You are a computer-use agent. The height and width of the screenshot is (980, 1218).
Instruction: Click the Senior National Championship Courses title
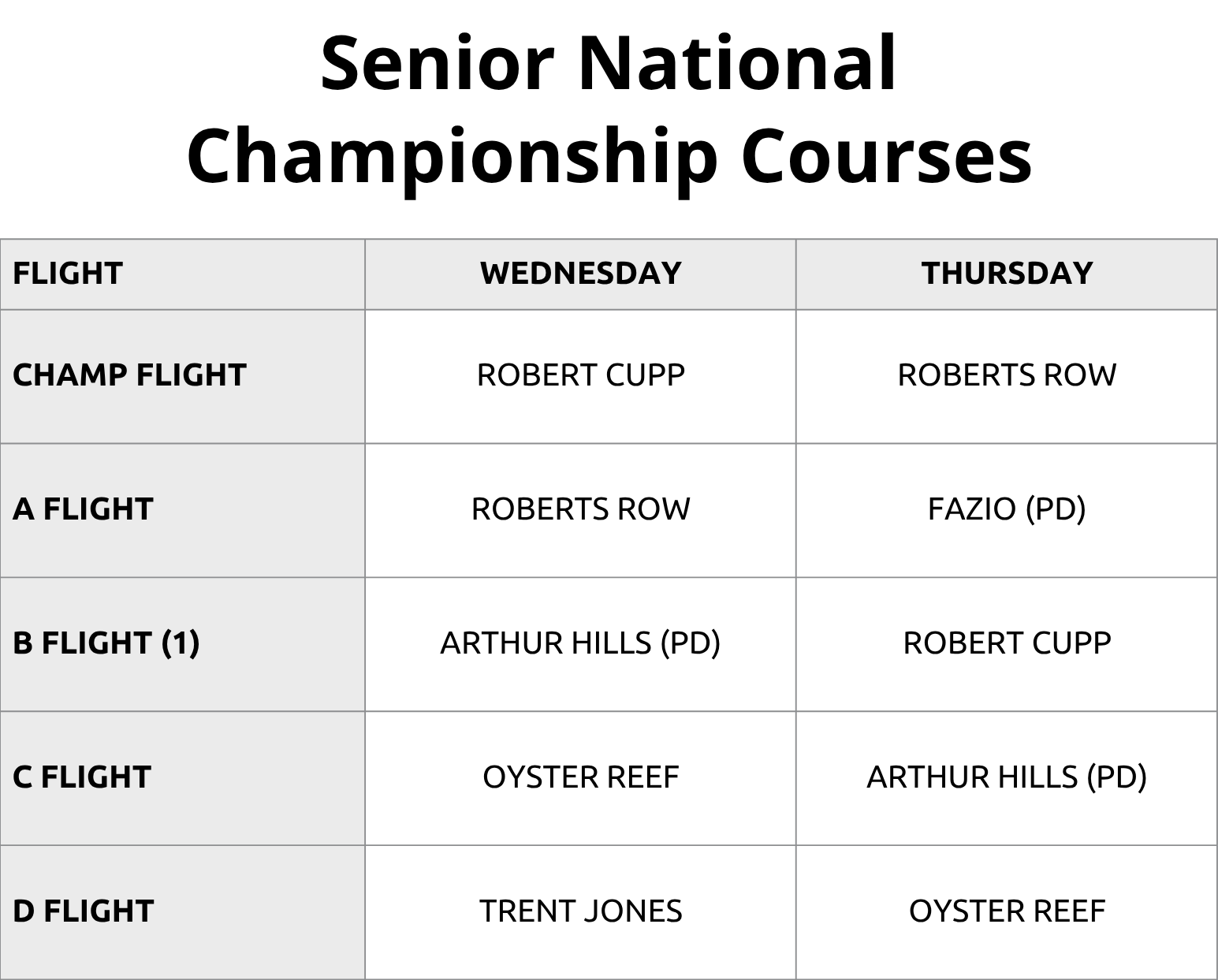click(609, 110)
